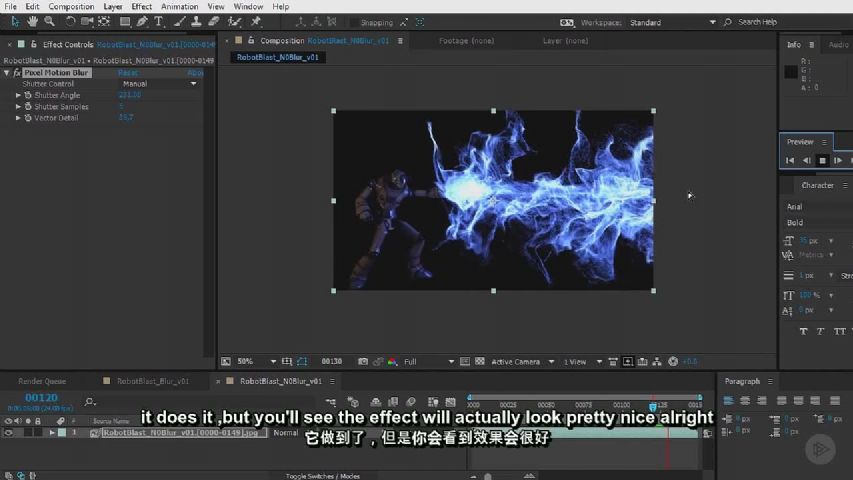The image size is (853, 480).
Task: Toggle hide shy layers switch
Action: [375, 402]
